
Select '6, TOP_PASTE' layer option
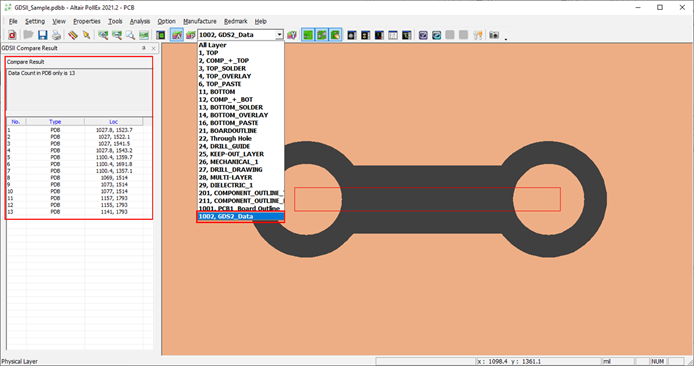[241, 84]
